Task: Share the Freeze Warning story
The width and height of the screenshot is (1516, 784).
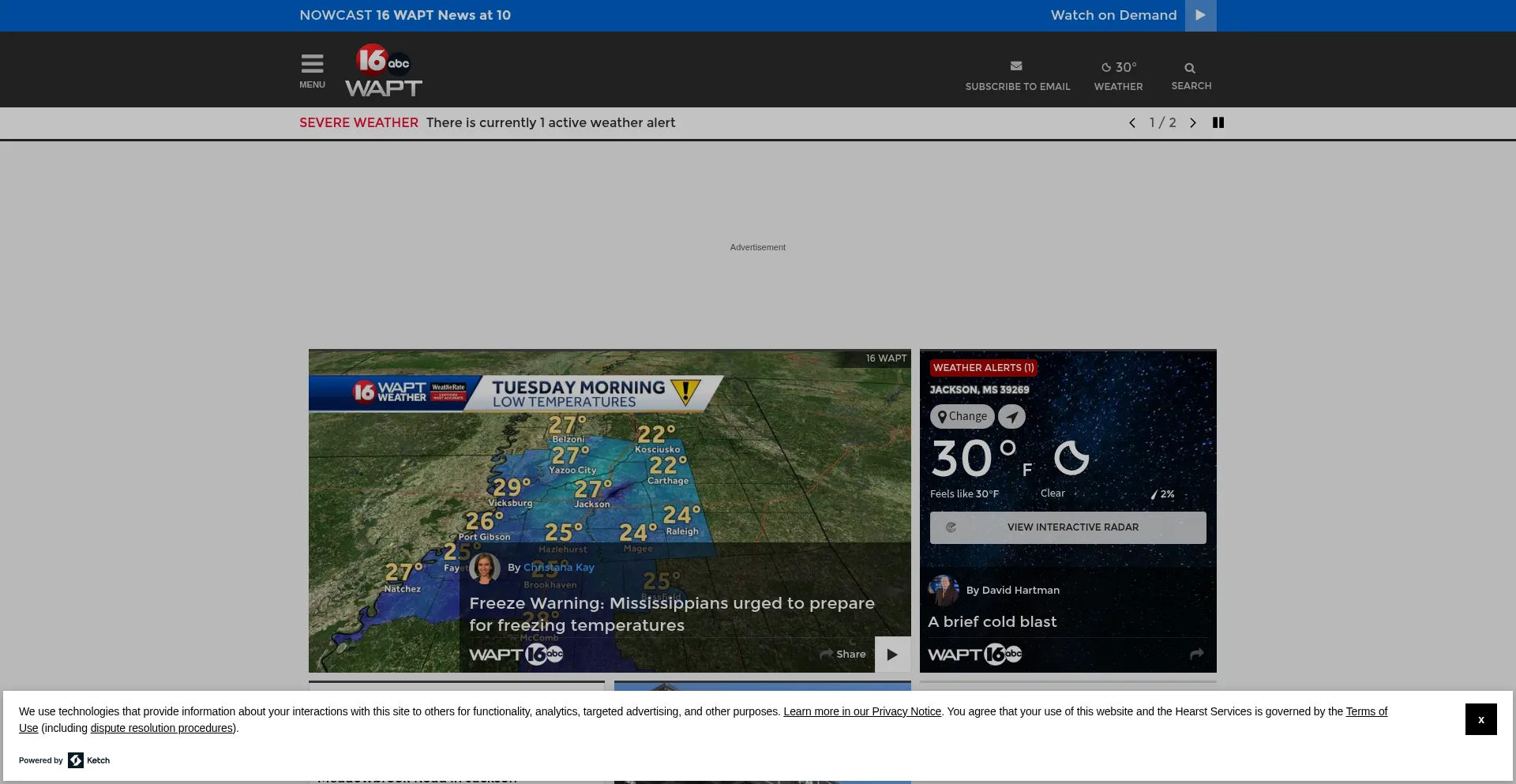Action: pos(842,655)
